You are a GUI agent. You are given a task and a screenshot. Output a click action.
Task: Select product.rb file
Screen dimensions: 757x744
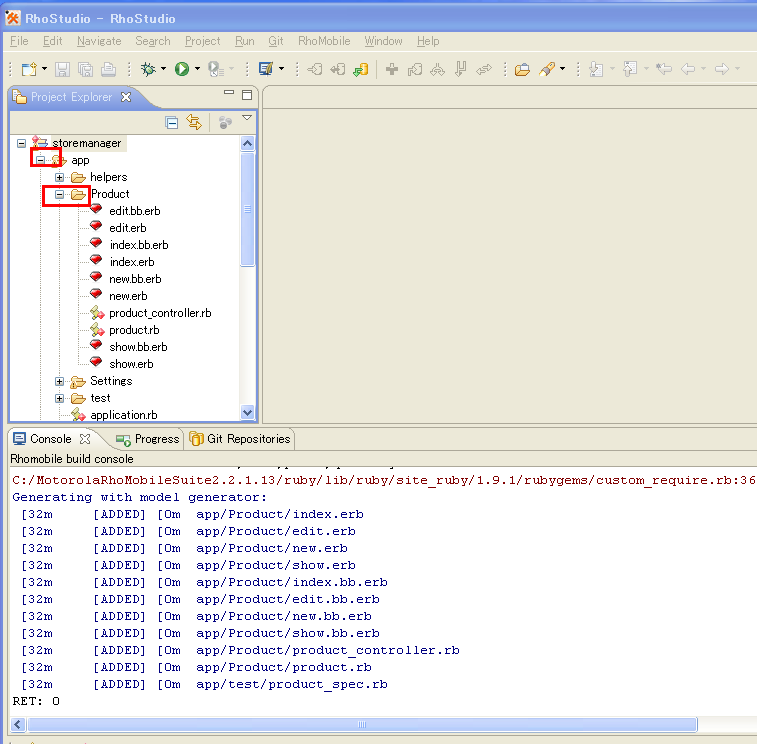click(x=134, y=330)
